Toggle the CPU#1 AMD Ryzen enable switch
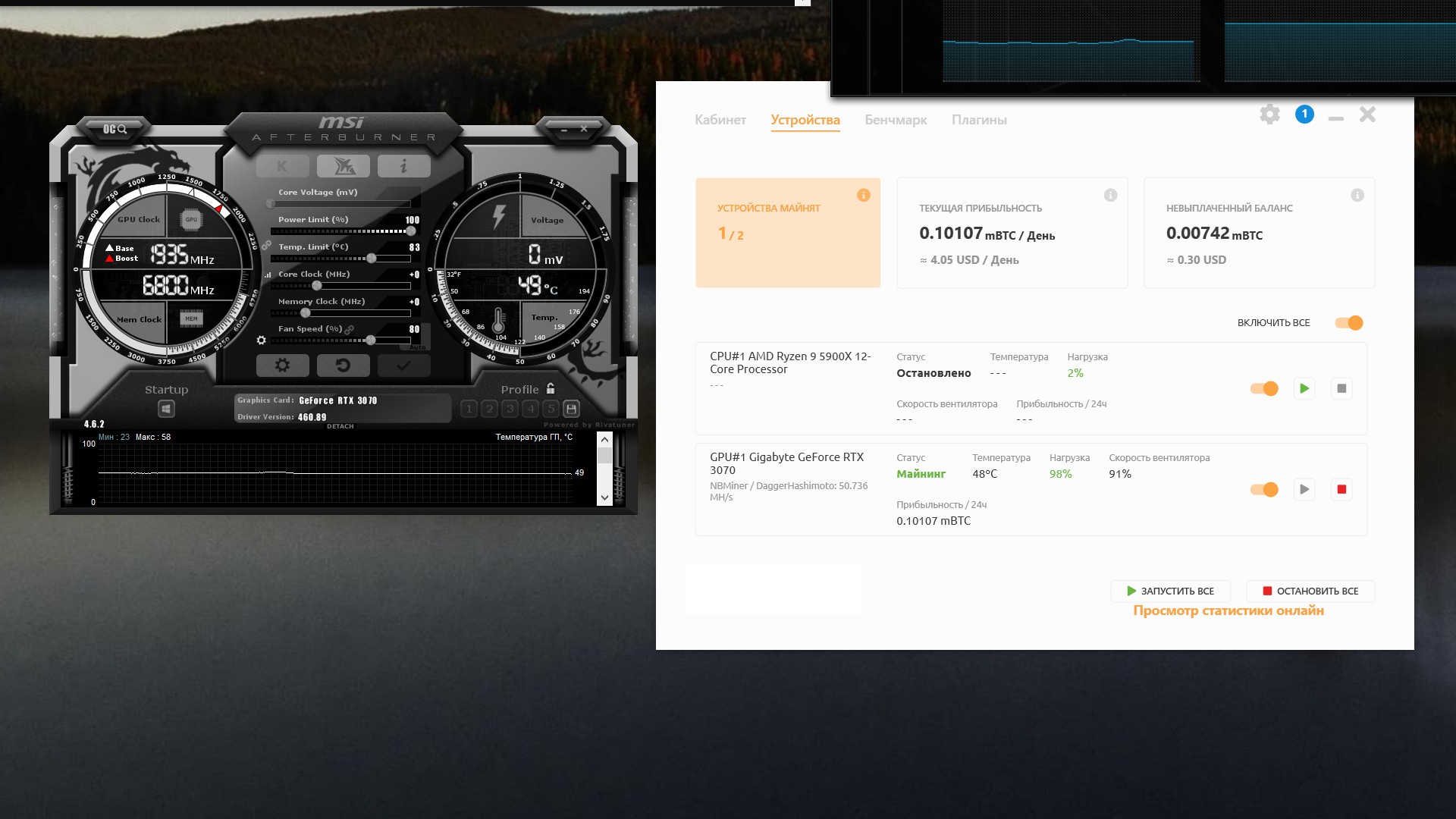1456x819 pixels. 1264,388
